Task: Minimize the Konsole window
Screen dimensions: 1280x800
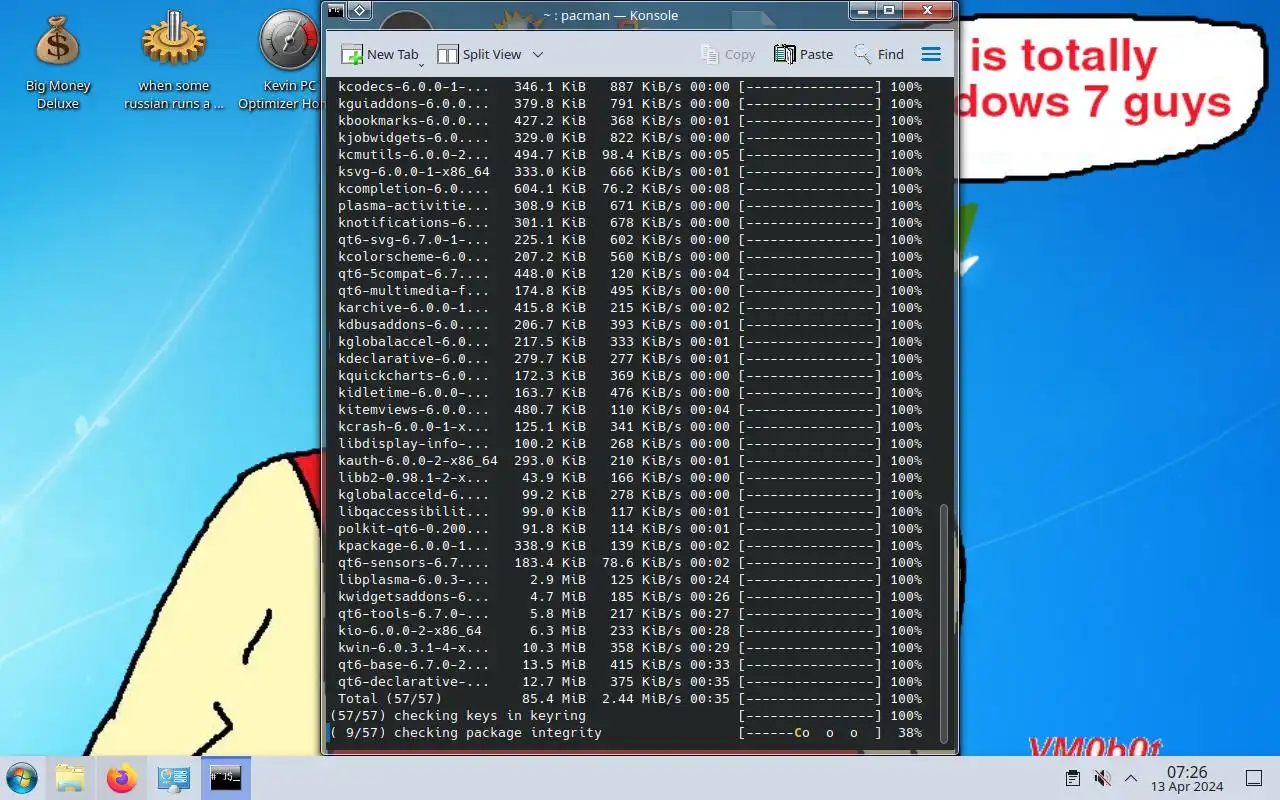Action: [x=863, y=11]
